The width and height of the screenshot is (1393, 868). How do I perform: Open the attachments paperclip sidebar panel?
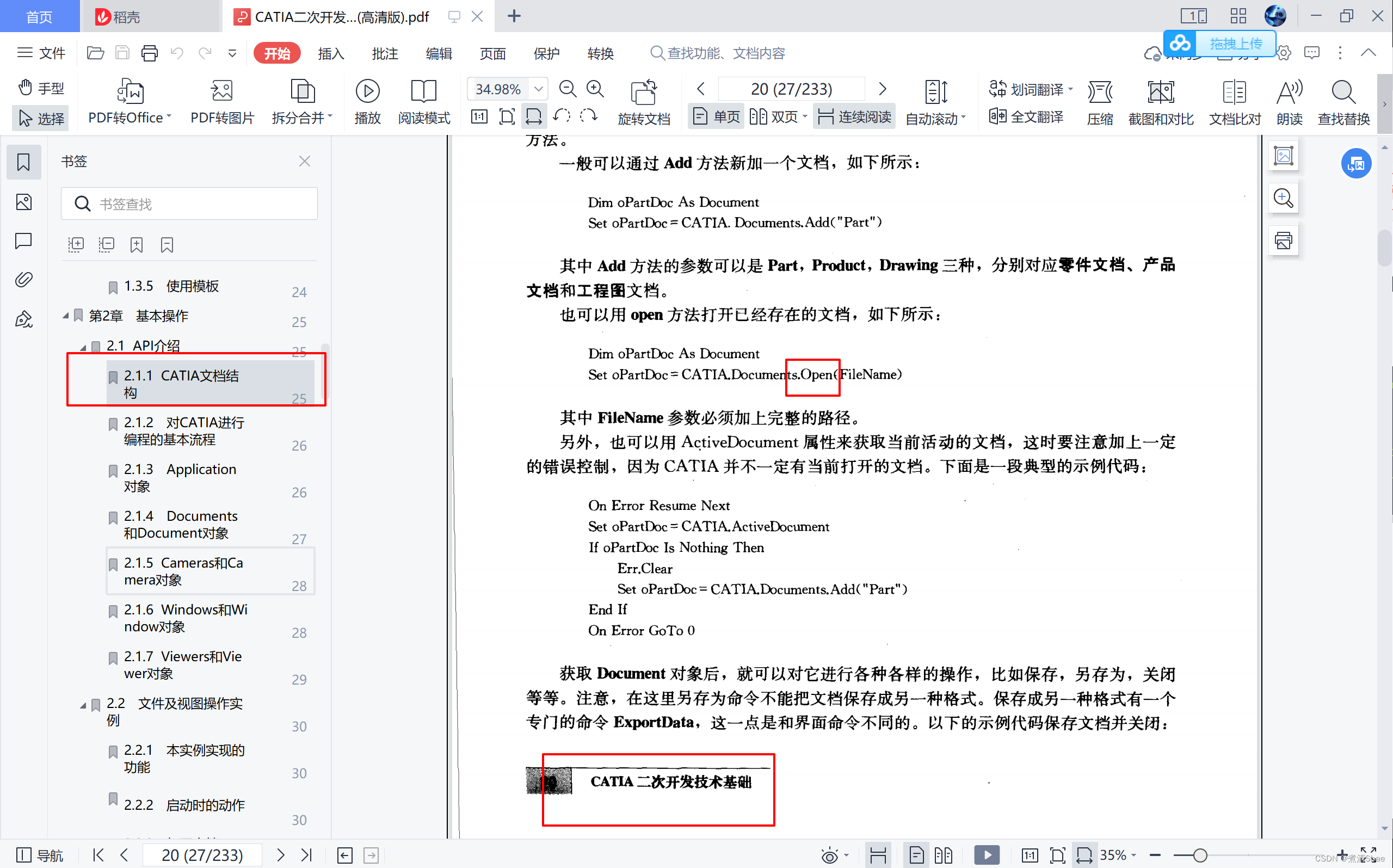tap(23, 280)
